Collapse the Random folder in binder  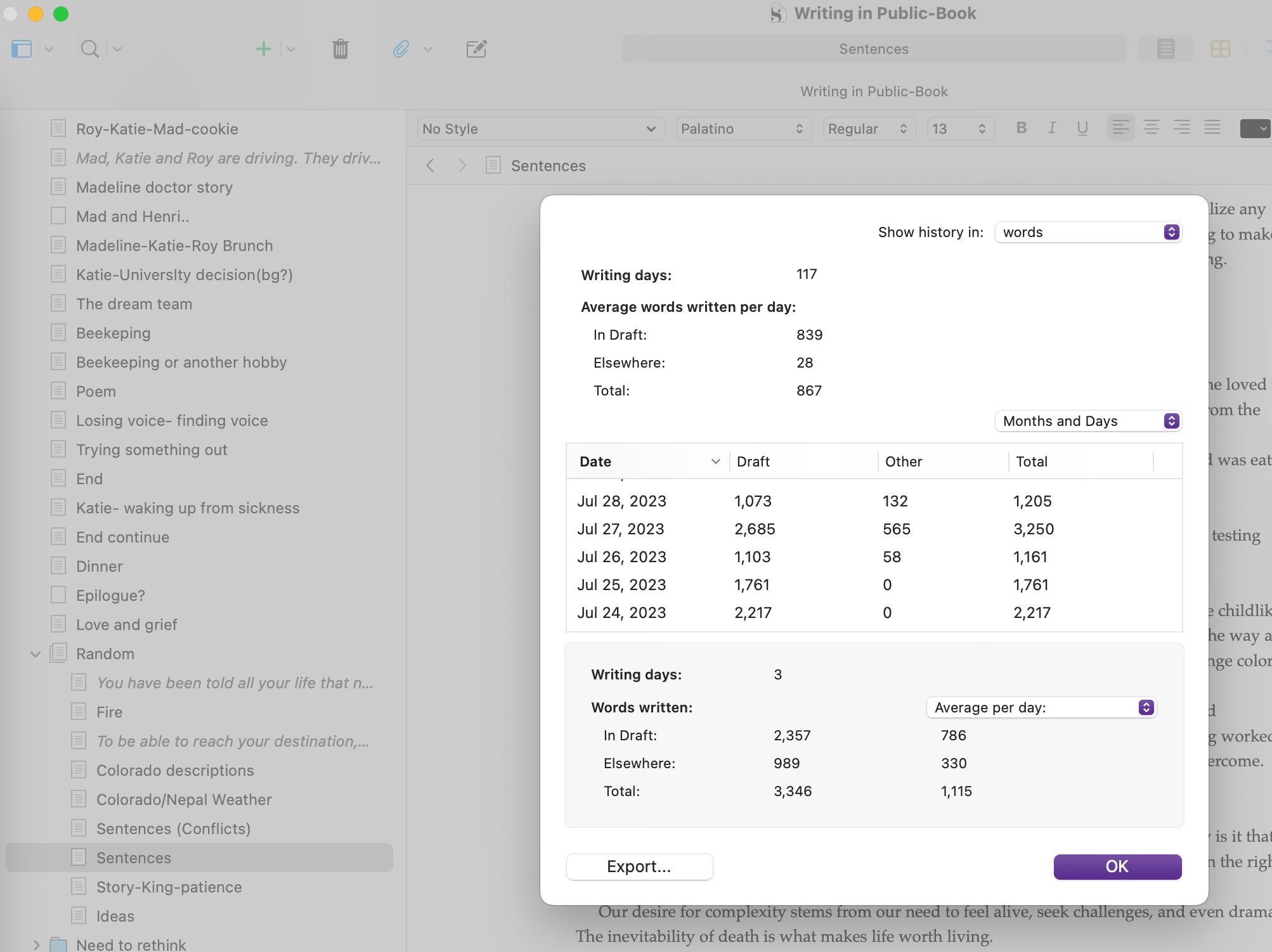36,654
